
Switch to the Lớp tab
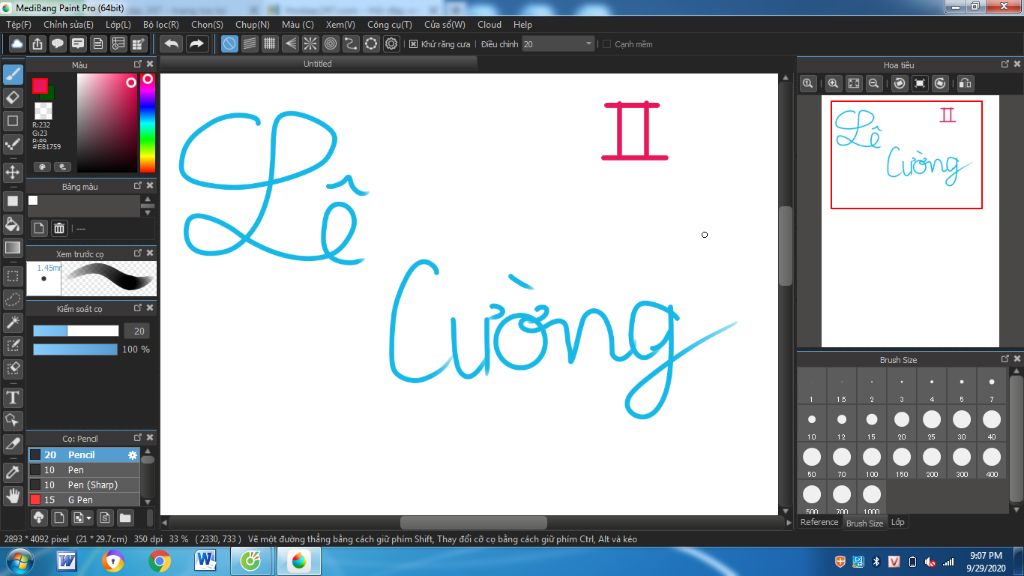tap(898, 522)
